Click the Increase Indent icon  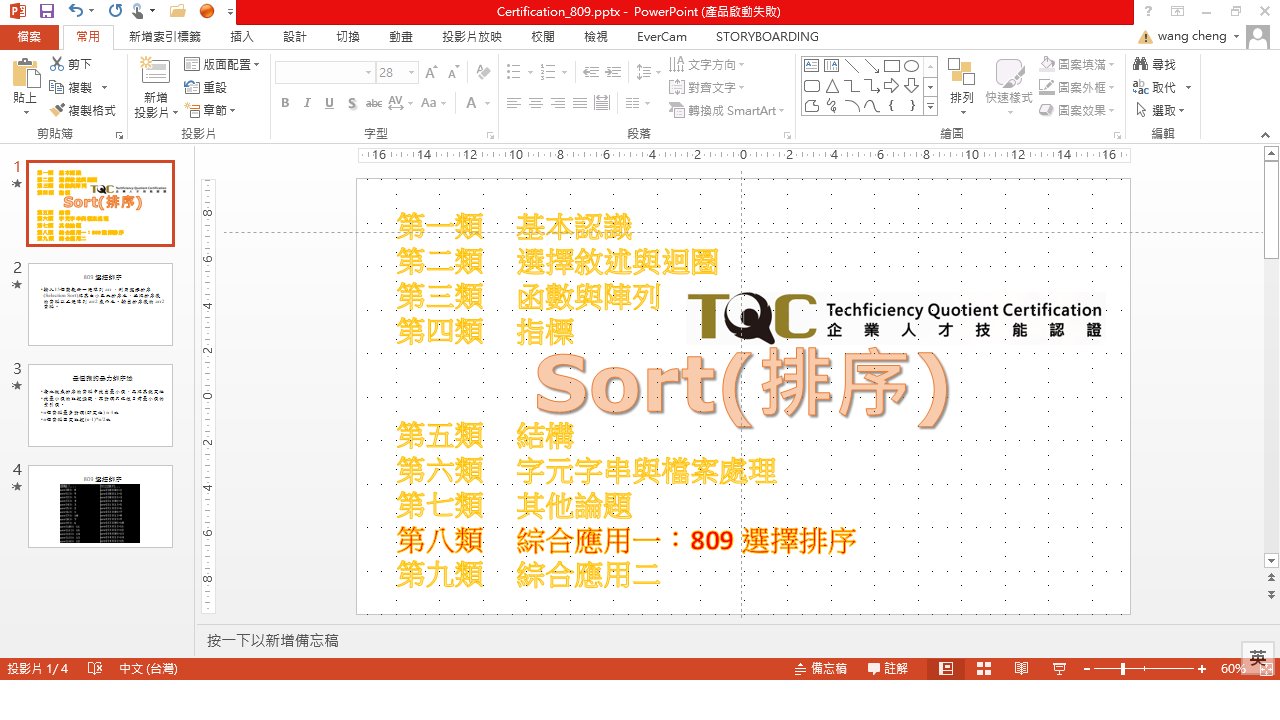click(614, 72)
